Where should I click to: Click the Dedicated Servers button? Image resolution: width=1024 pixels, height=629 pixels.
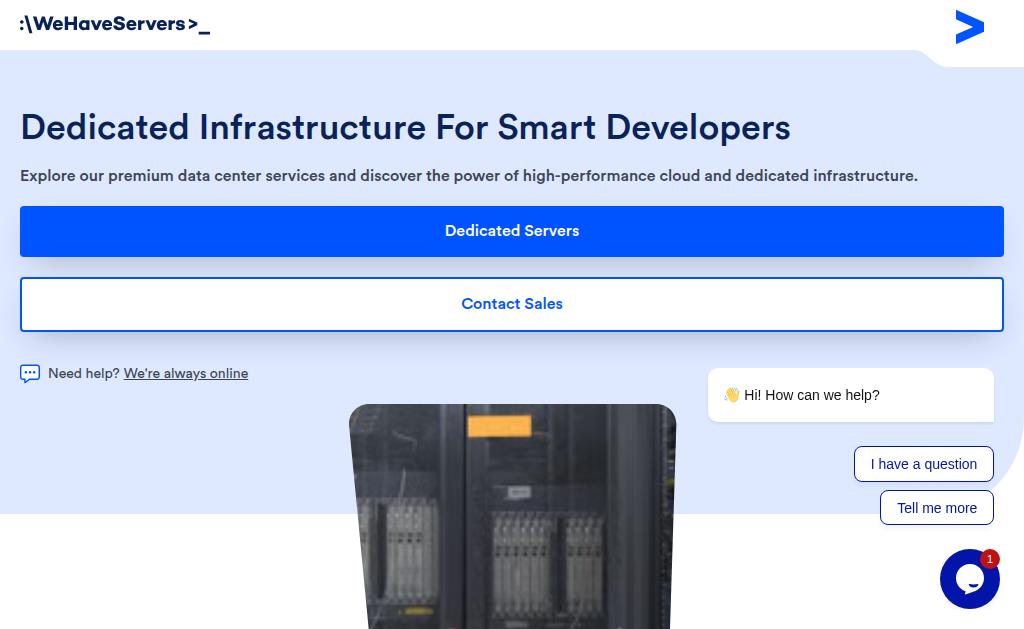[x=511, y=231]
